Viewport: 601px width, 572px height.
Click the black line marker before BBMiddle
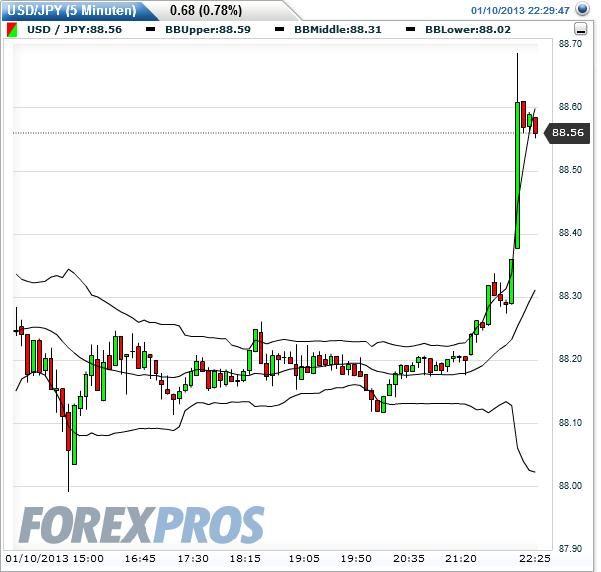[x=280, y=29]
